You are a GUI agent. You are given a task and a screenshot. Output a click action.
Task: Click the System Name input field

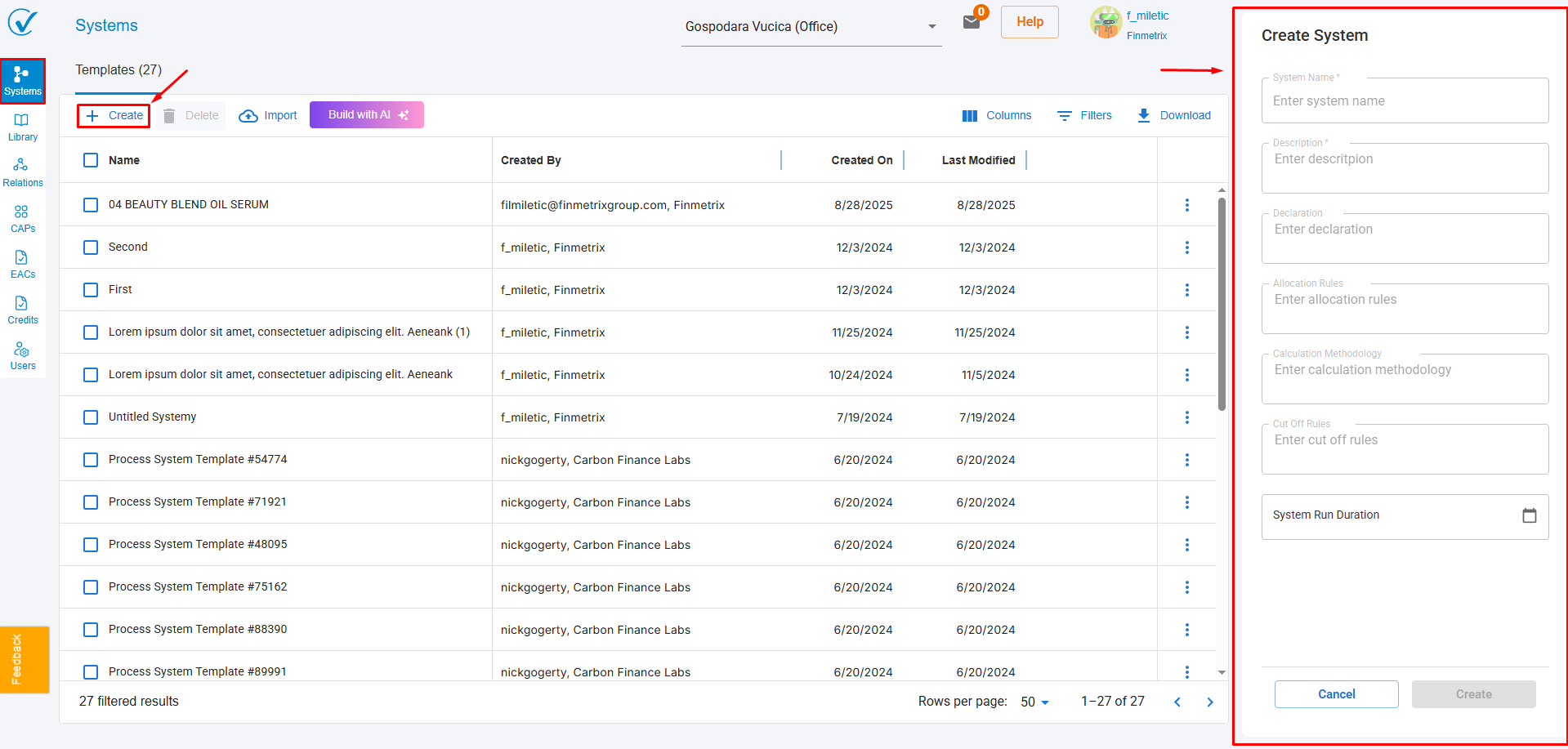point(1404,101)
